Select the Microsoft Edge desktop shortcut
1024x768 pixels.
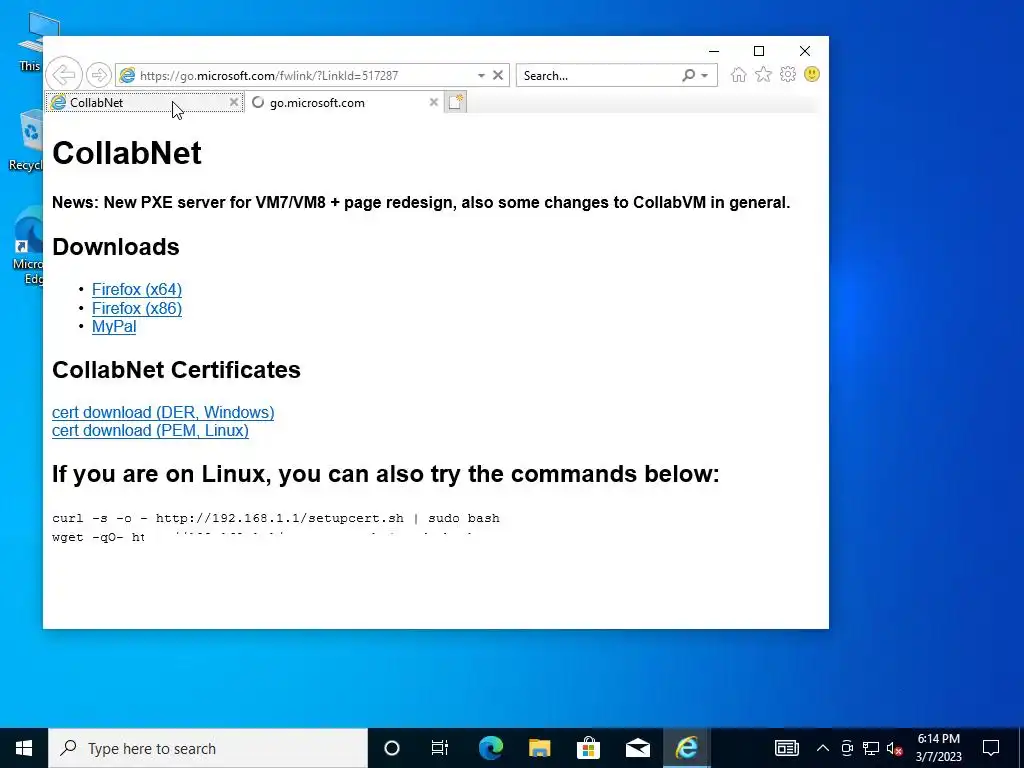[28, 246]
